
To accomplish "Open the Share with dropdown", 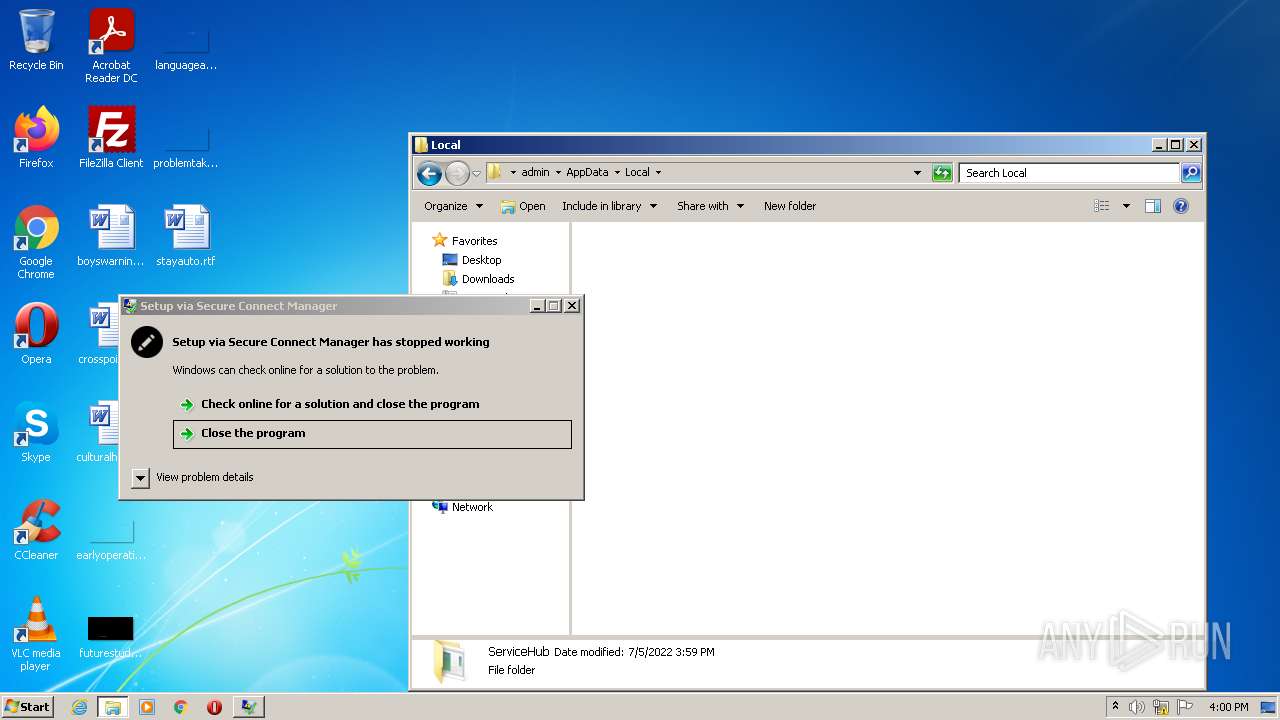I will [710, 206].
